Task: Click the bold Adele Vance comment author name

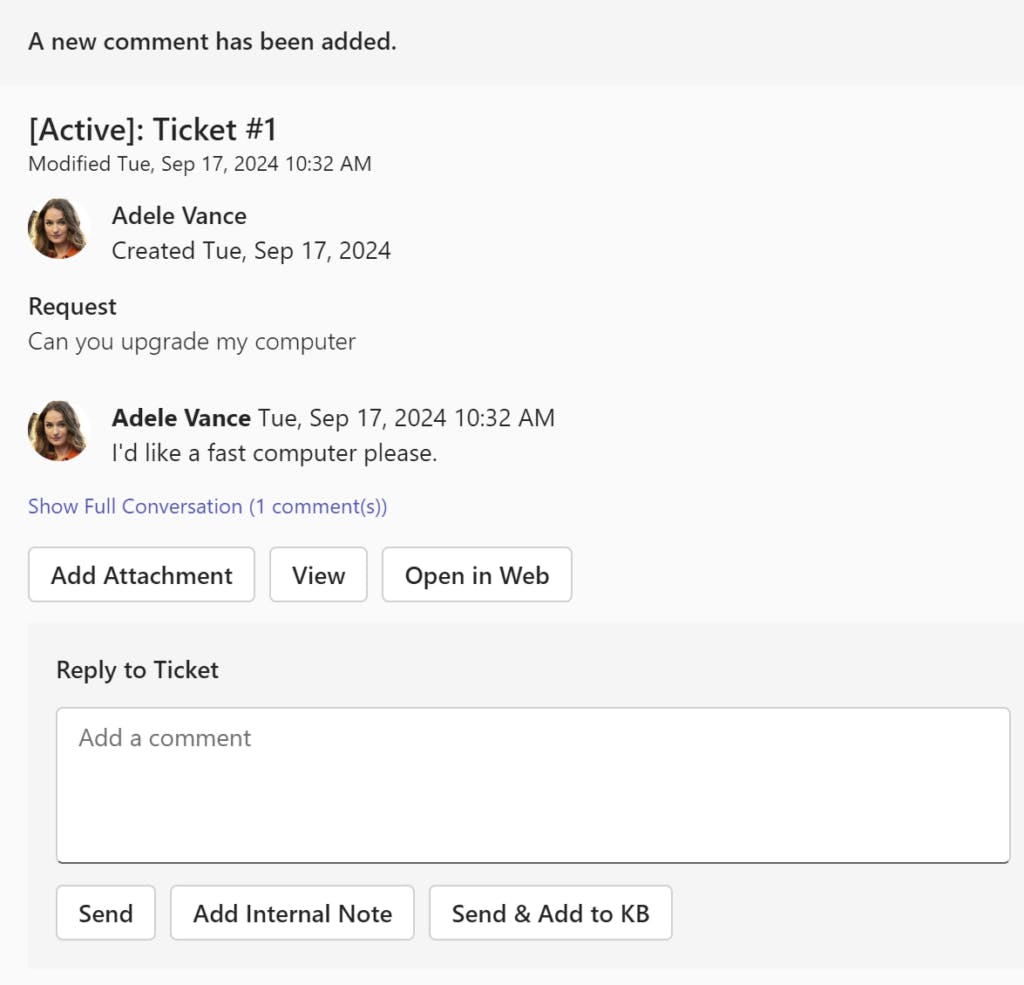Action: (x=181, y=417)
